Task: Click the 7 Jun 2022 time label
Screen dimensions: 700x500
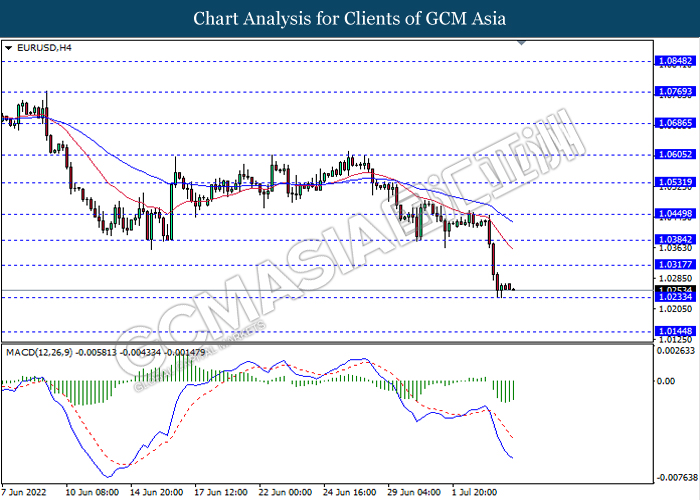Action: click(x=24, y=492)
